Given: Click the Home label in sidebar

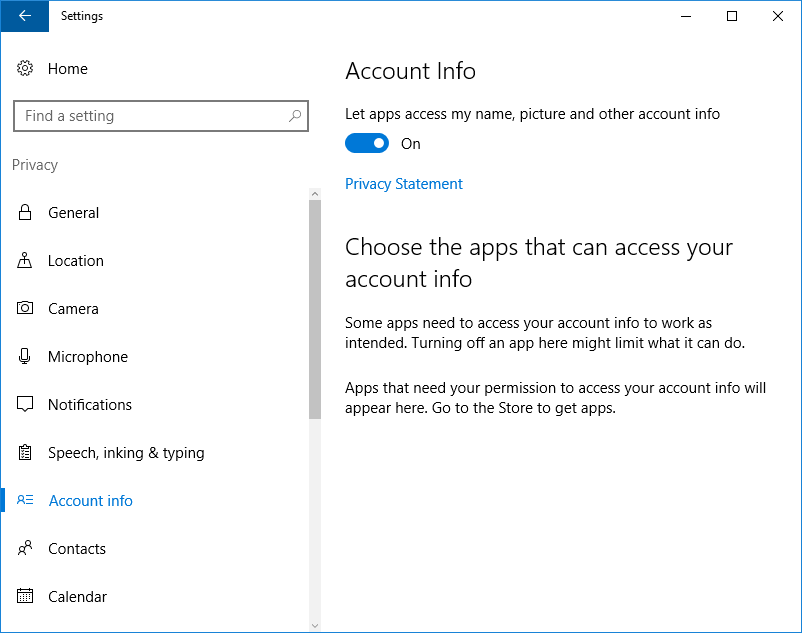Looking at the screenshot, I should [68, 69].
